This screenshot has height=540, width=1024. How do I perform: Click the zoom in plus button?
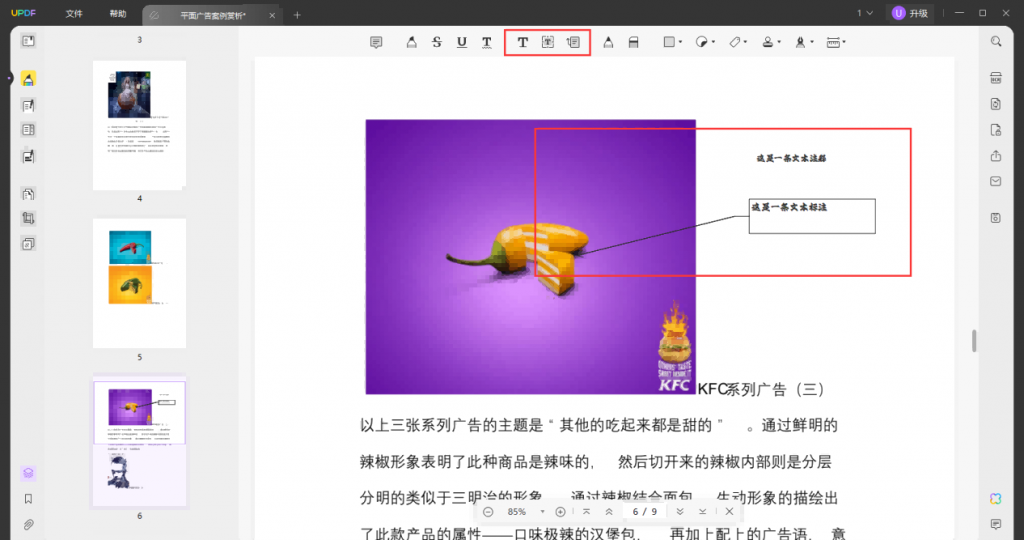(560, 512)
